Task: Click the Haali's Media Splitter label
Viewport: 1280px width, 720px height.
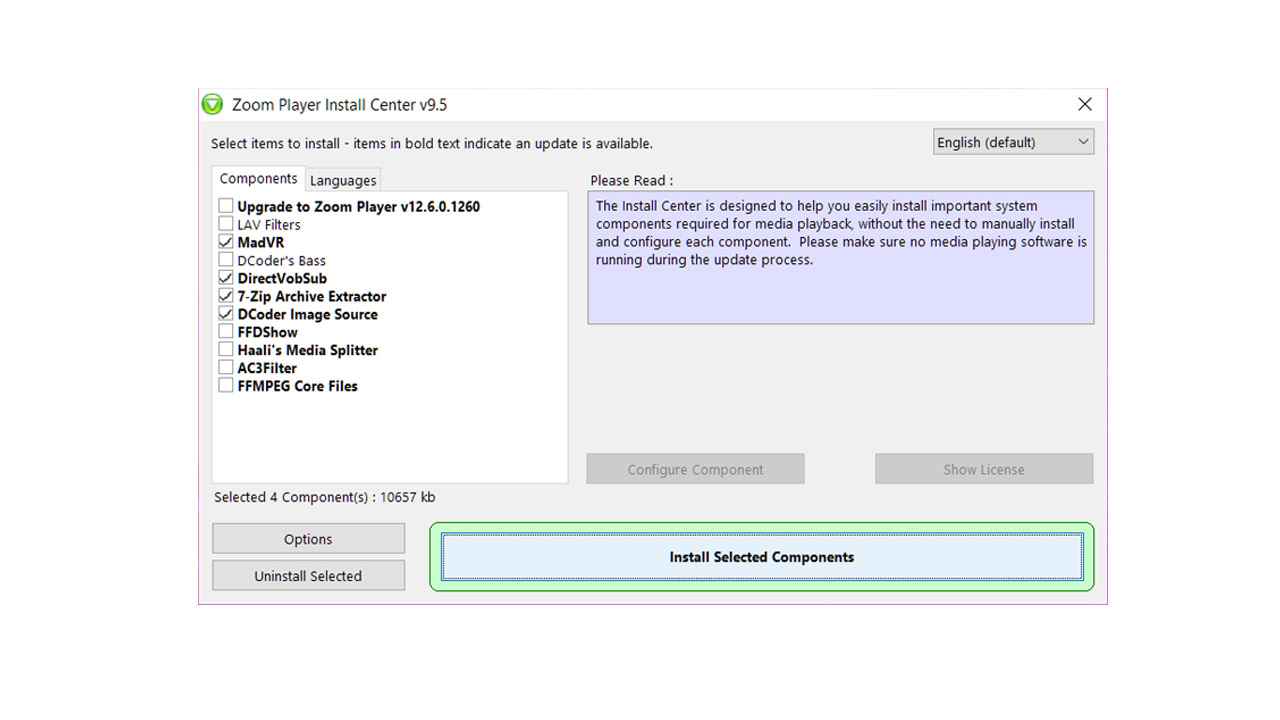Action: pos(308,350)
